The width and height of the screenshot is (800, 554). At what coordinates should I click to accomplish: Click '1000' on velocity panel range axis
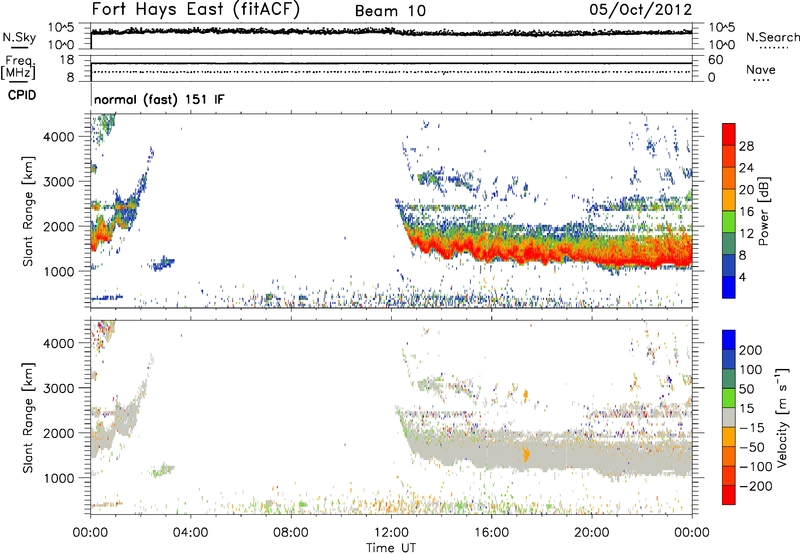point(58,478)
